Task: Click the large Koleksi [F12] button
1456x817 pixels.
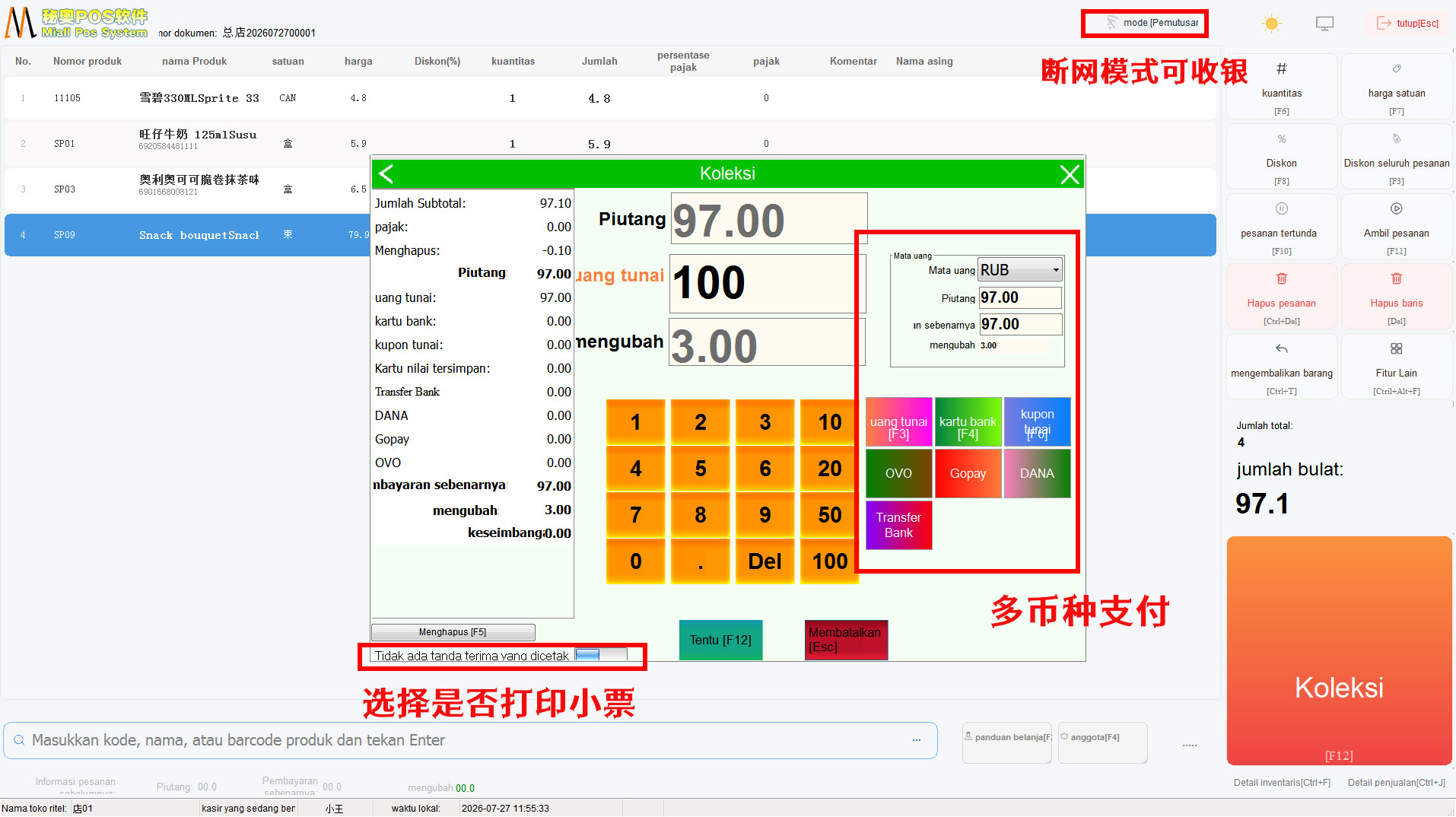Action: click(x=1339, y=650)
